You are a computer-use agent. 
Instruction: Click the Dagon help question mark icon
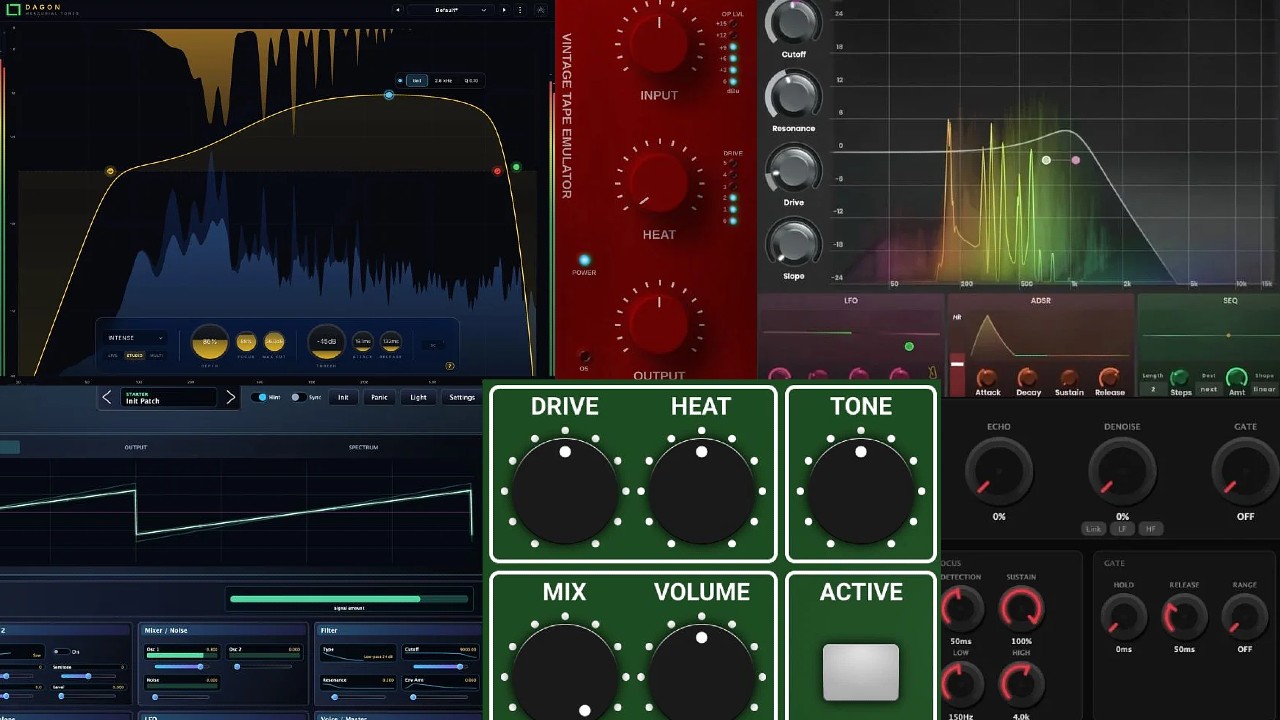[x=450, y=366]
